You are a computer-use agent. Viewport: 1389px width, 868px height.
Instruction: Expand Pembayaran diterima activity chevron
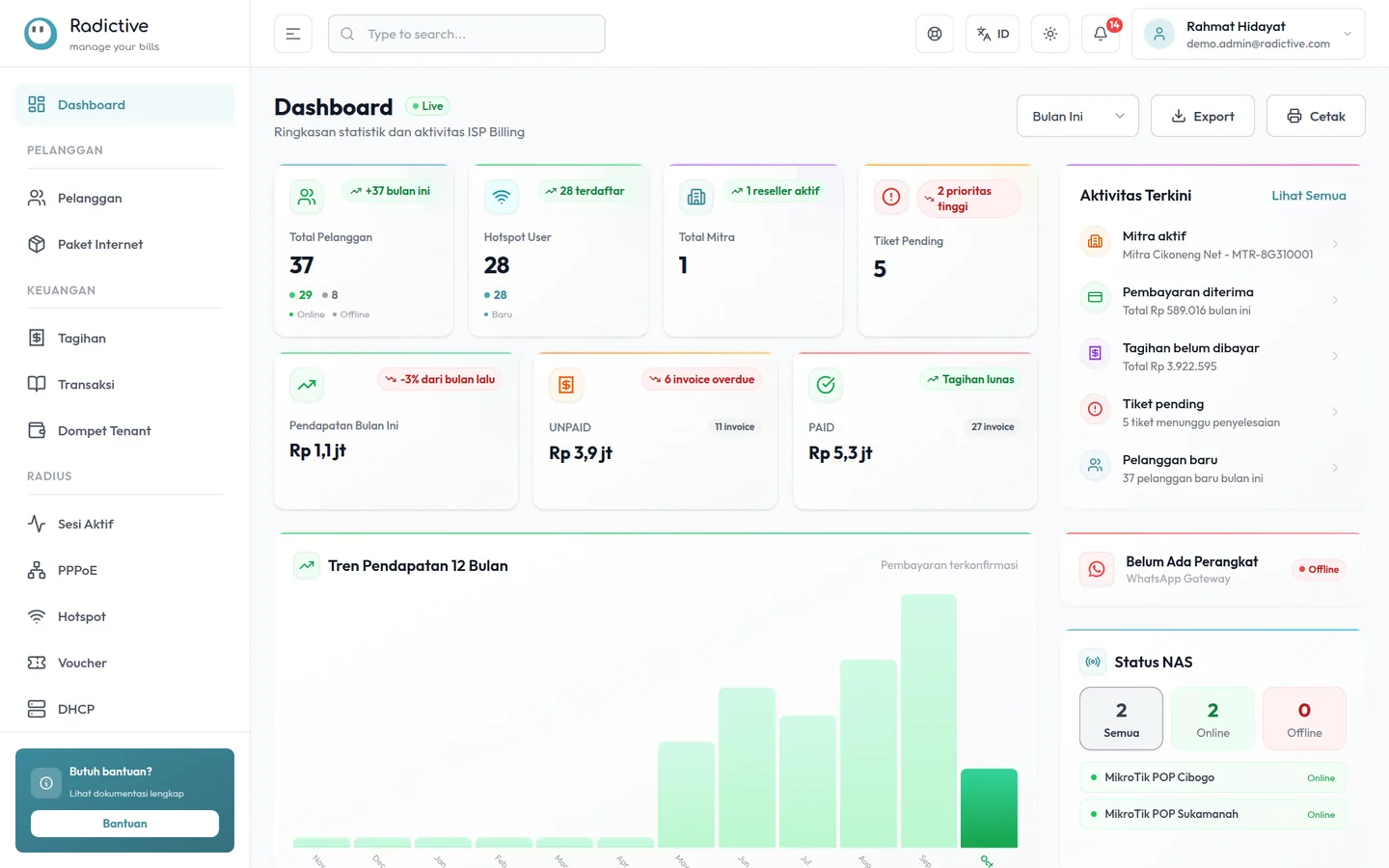coord(1335,300)
